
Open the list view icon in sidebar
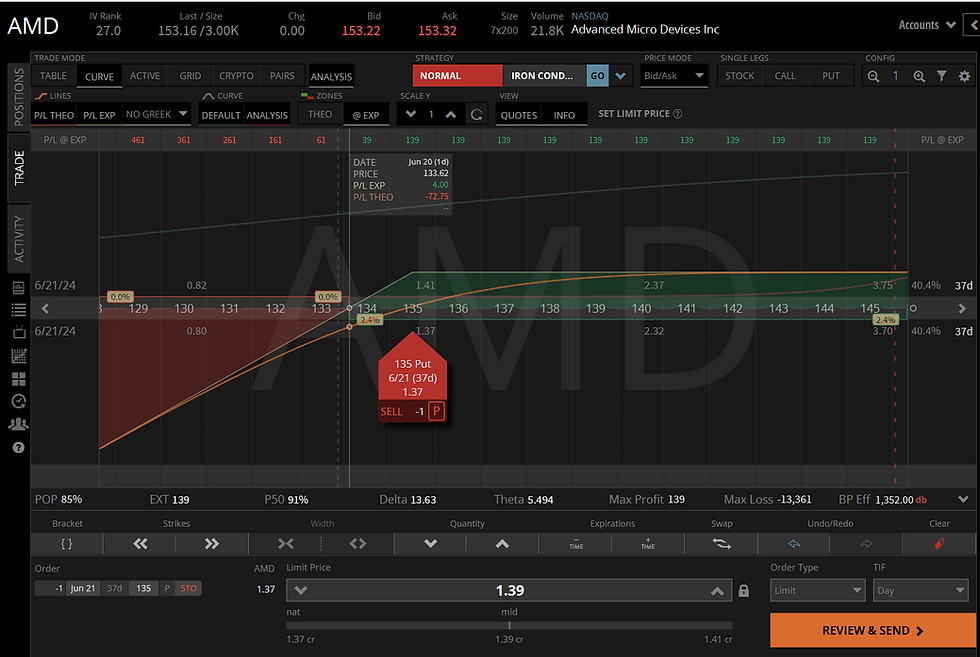18,309
